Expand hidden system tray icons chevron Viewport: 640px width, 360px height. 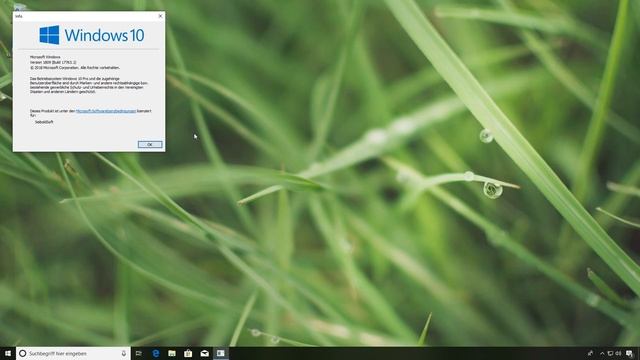point(602,353)
